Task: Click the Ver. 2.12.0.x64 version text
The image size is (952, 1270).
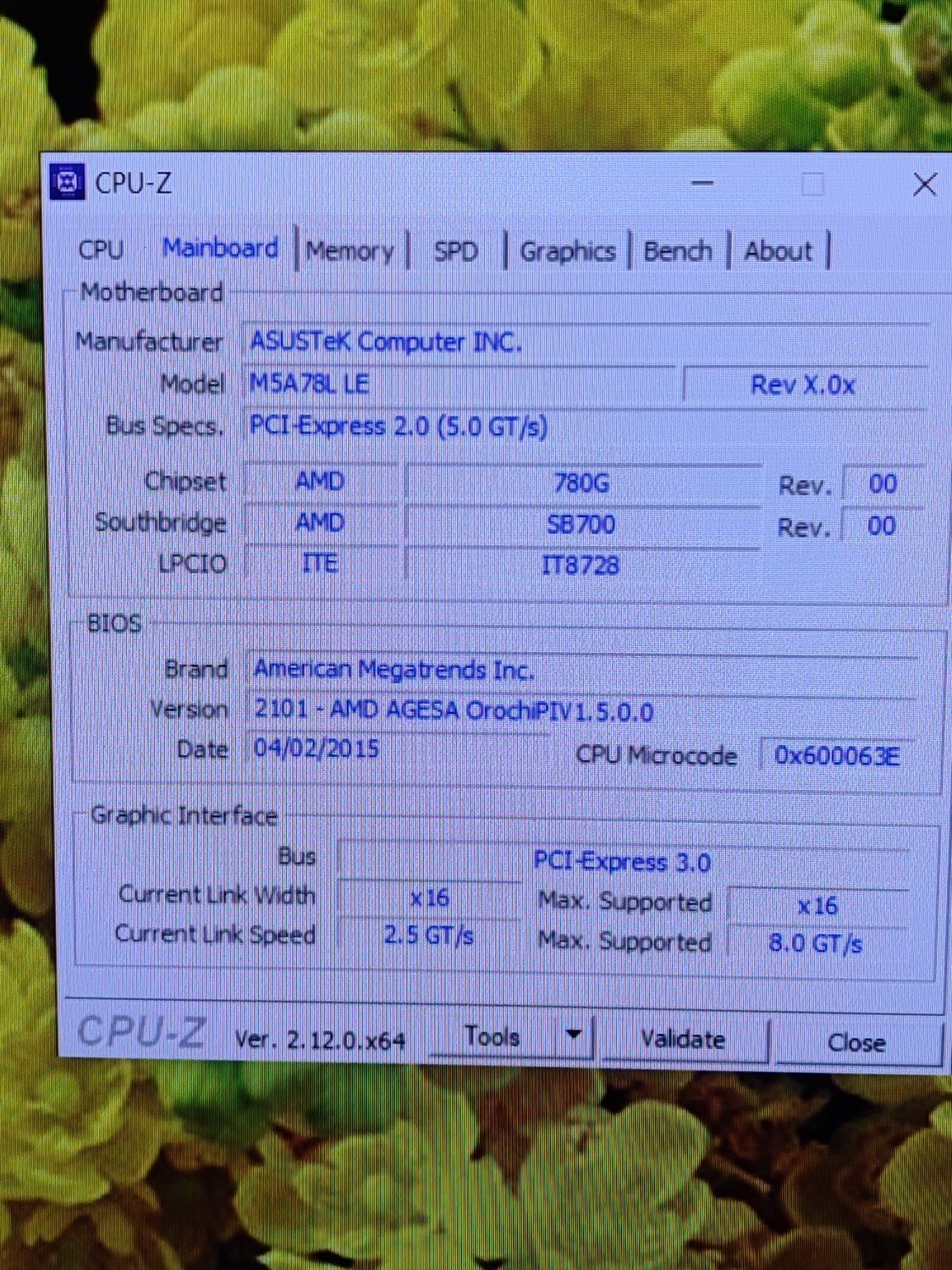Action: point(320,1040)
